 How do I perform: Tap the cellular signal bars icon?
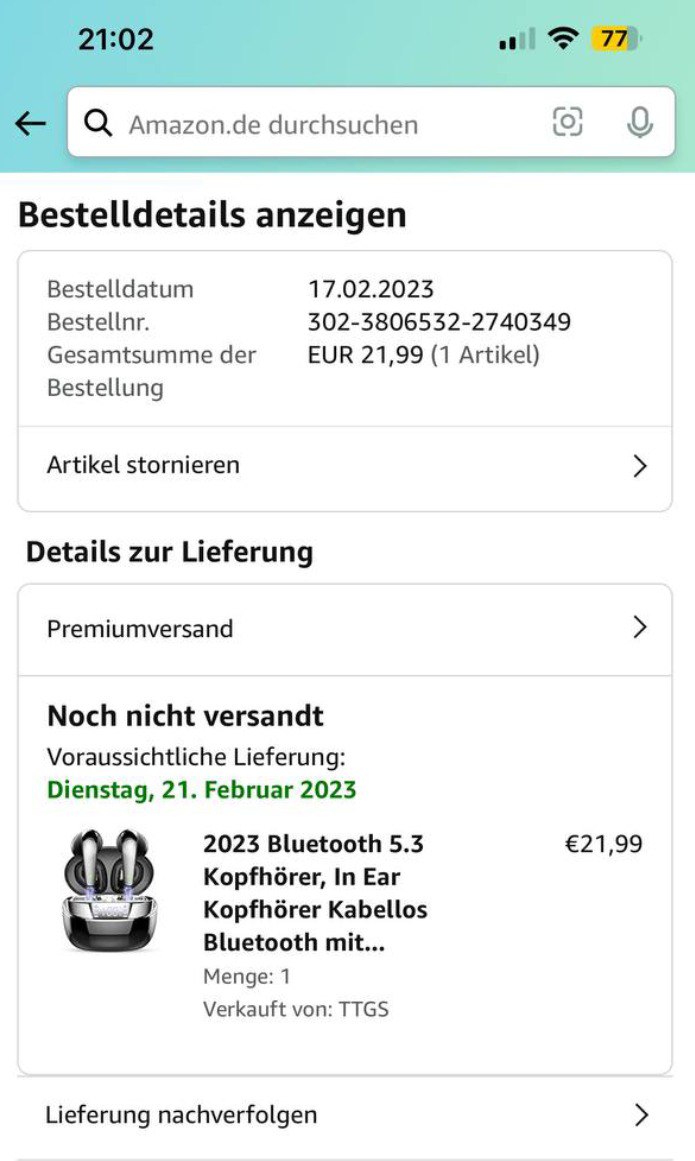pyautogui.click(x=516, y=40)
